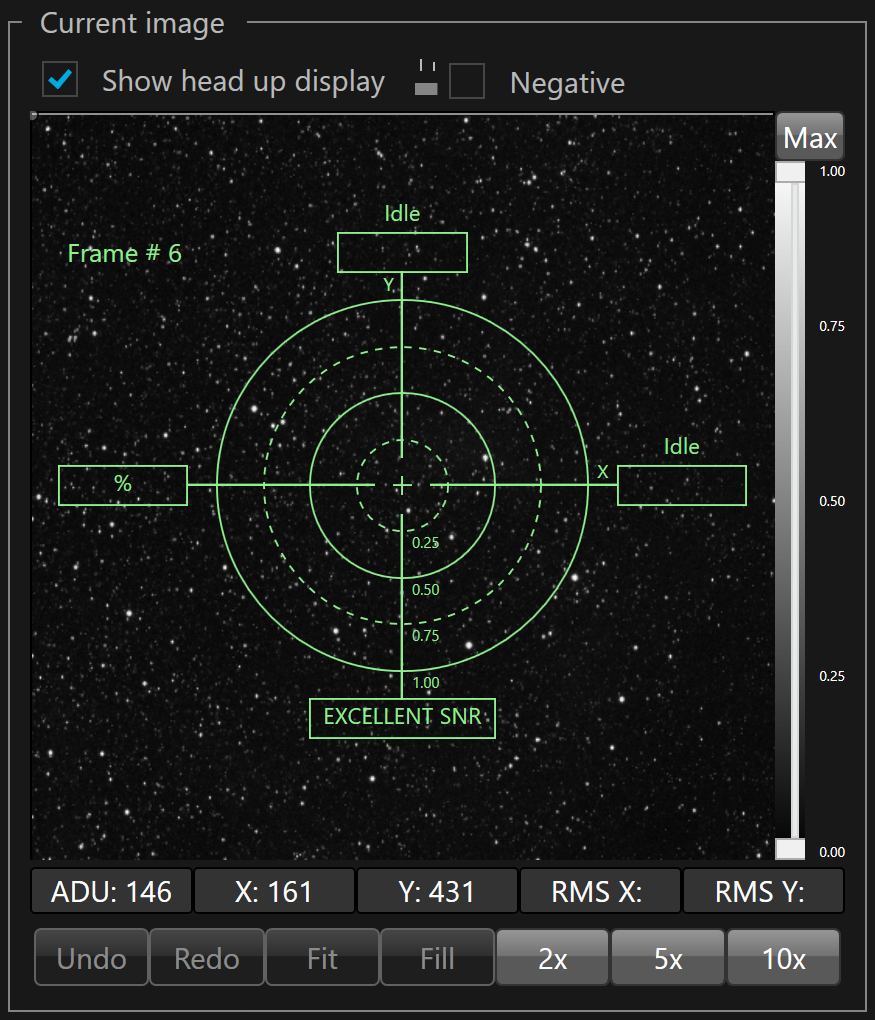Click the 0.00 tick on the stretch scale
Image resolution: width=875 pixels, height=1020 pixels.
pyautogui.click(x=832, y=852)
